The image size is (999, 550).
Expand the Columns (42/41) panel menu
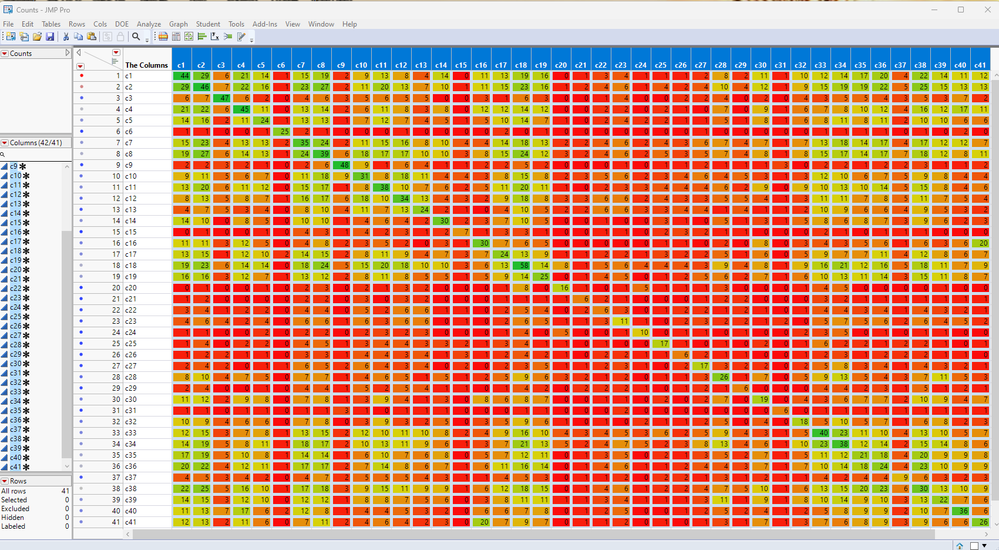tap(4, 143)
